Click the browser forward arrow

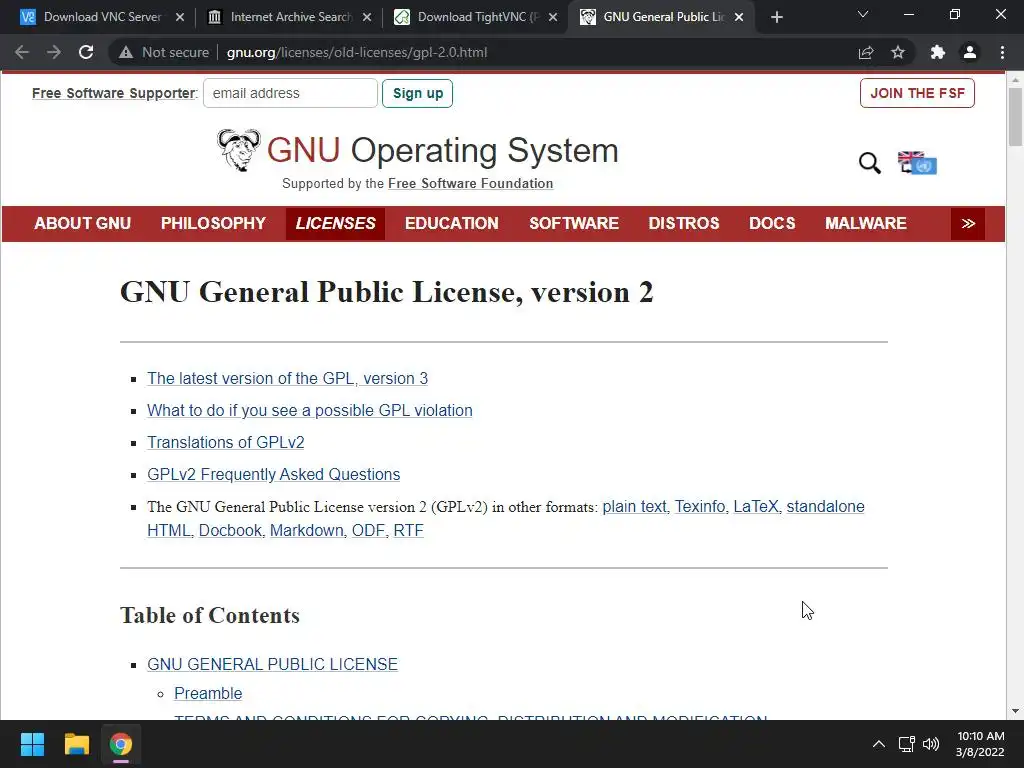click(x=54, y=52)
